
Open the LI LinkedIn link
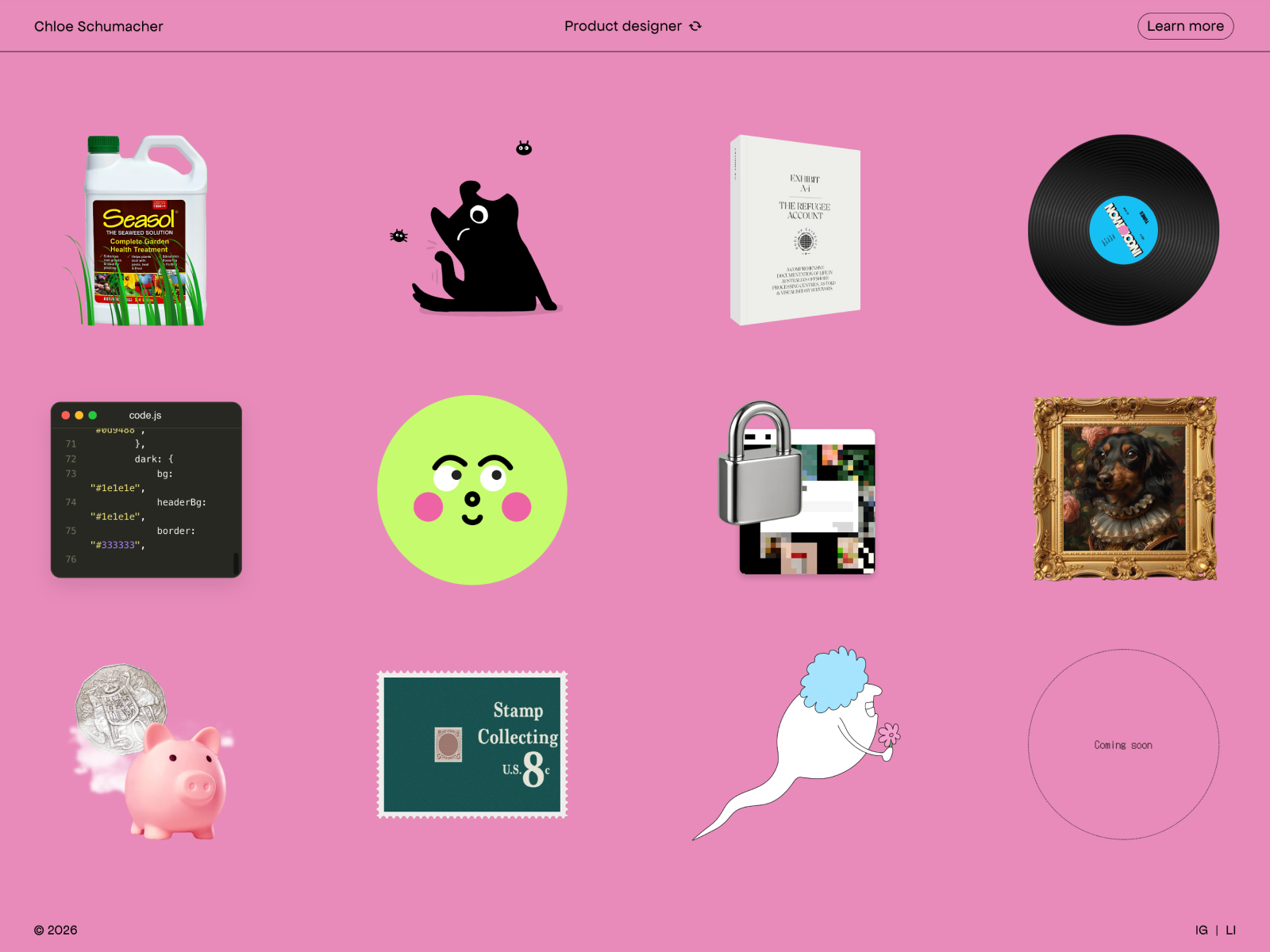[1230, 930]
